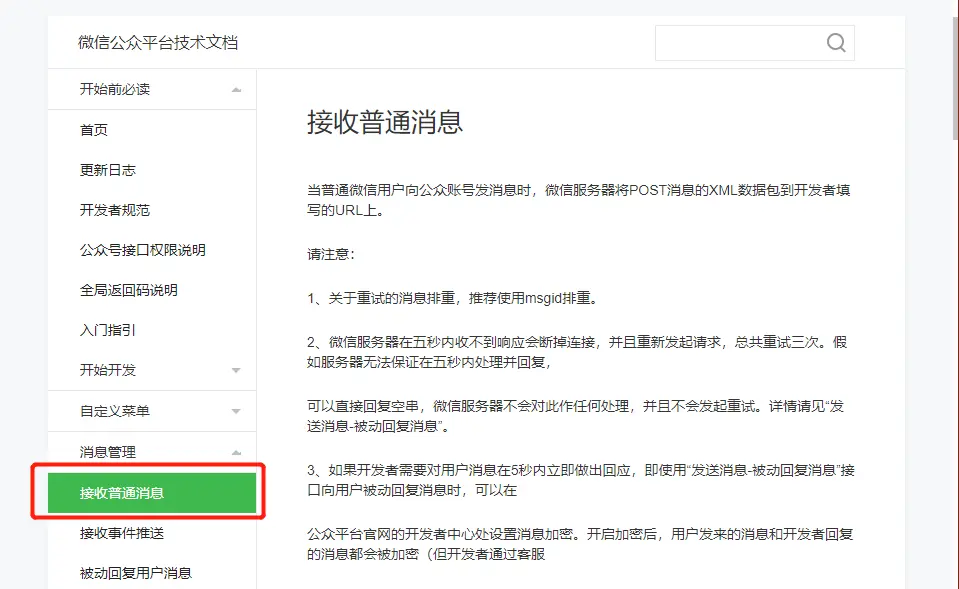
Task: Open 被动回复用户消息 in the sidebar
Action: pyautogui.click(x=136, y=573)
